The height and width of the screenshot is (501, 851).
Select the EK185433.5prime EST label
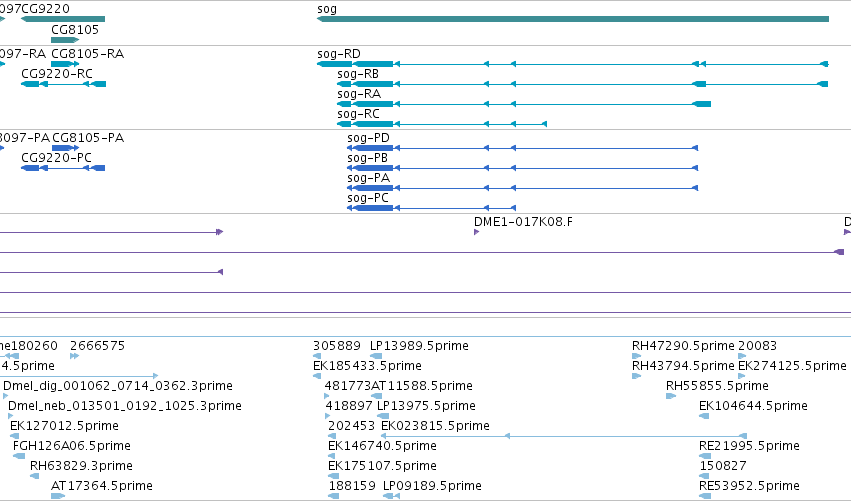[x=367, y=366]
